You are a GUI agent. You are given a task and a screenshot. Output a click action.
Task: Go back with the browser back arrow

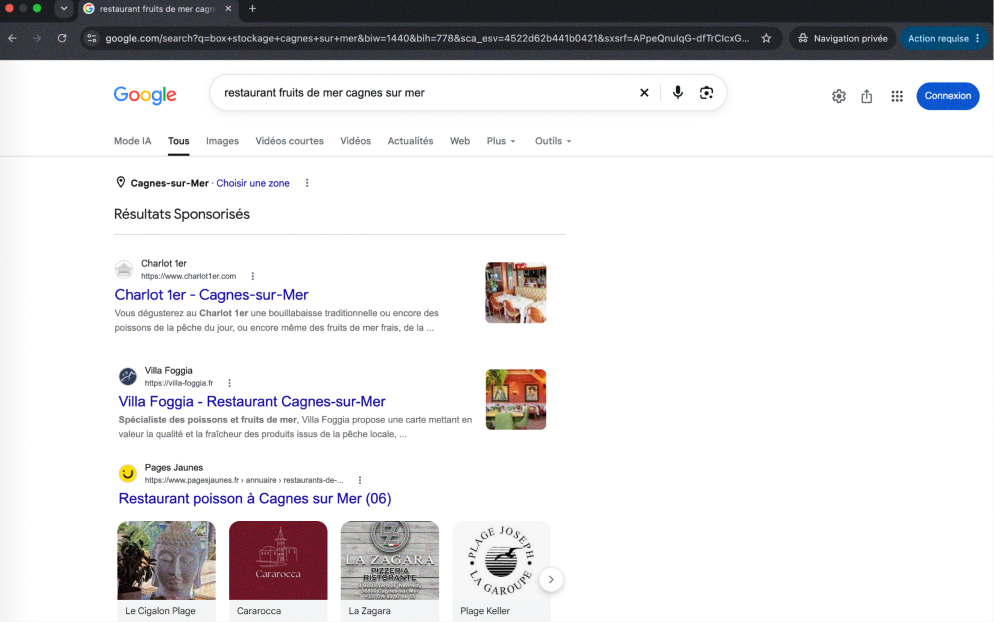pos(13,38)
